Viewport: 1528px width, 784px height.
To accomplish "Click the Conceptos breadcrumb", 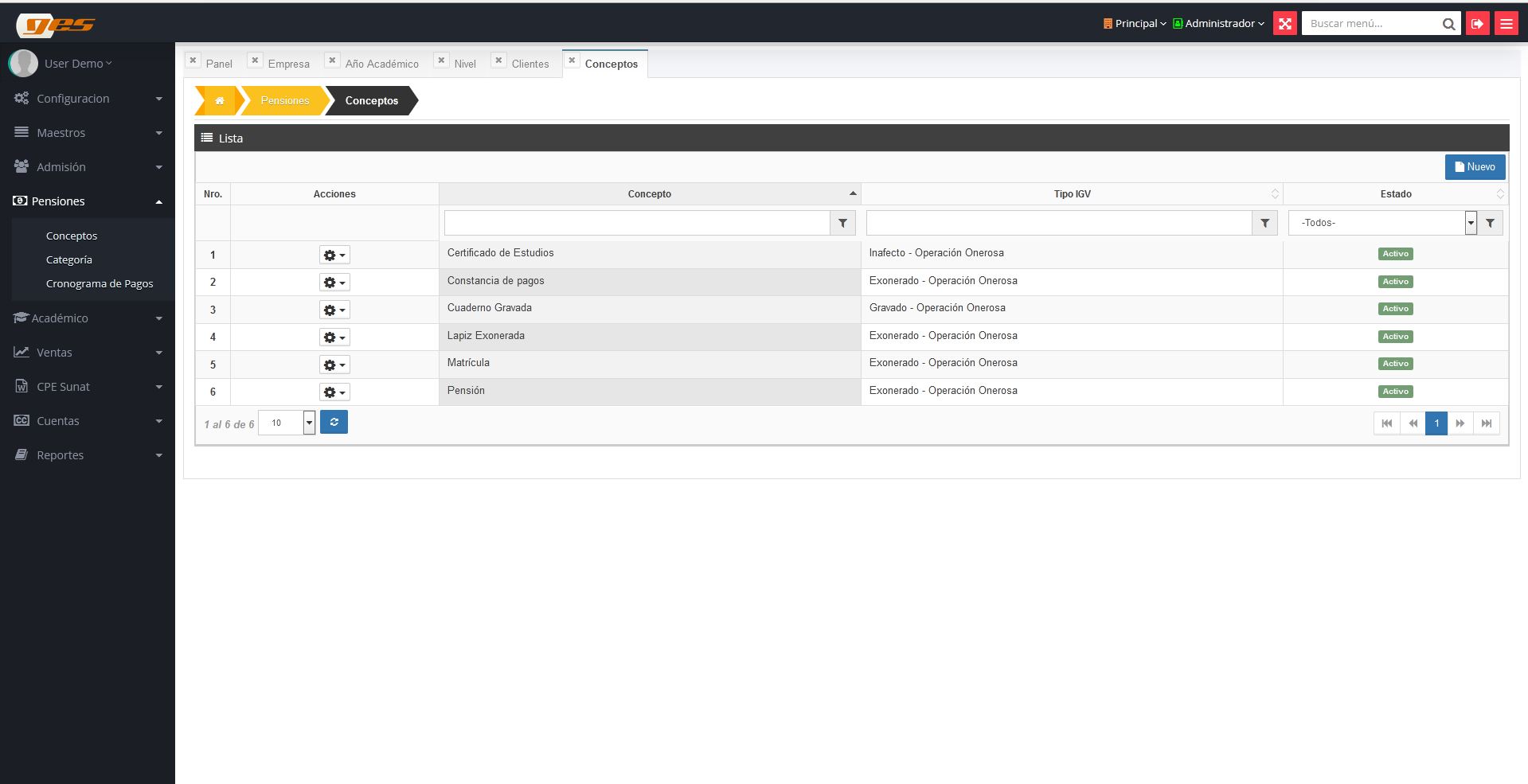I will [372, 101].
